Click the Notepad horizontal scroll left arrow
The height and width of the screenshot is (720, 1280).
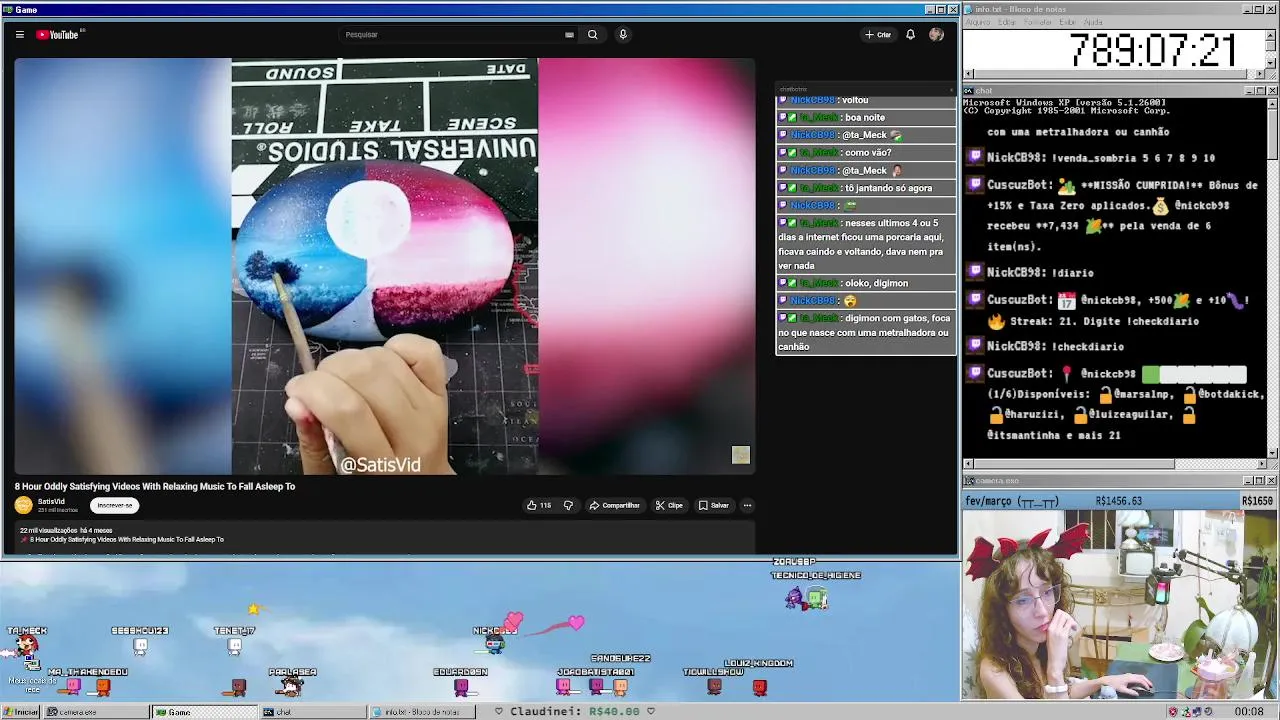[x=969, y=74]
